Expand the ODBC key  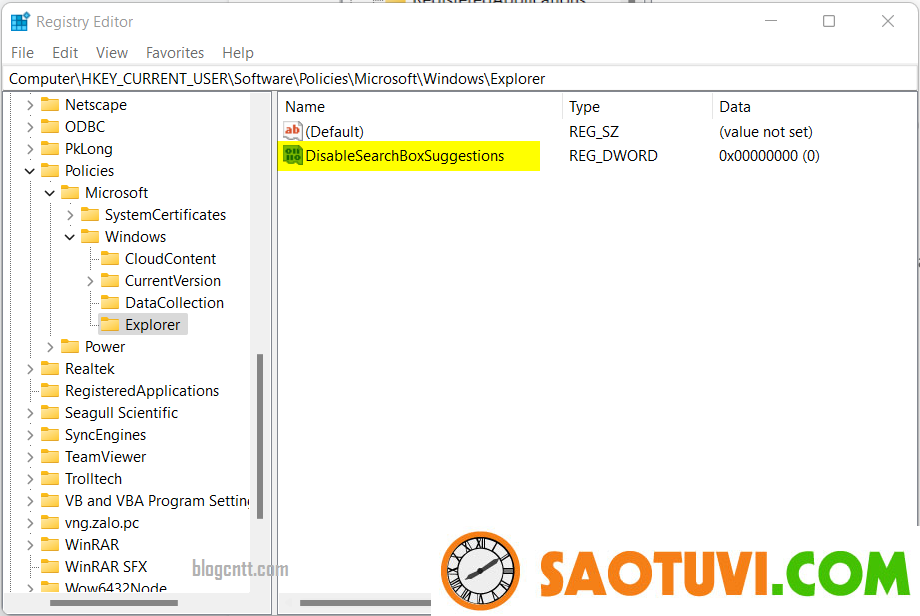point(30,127)
